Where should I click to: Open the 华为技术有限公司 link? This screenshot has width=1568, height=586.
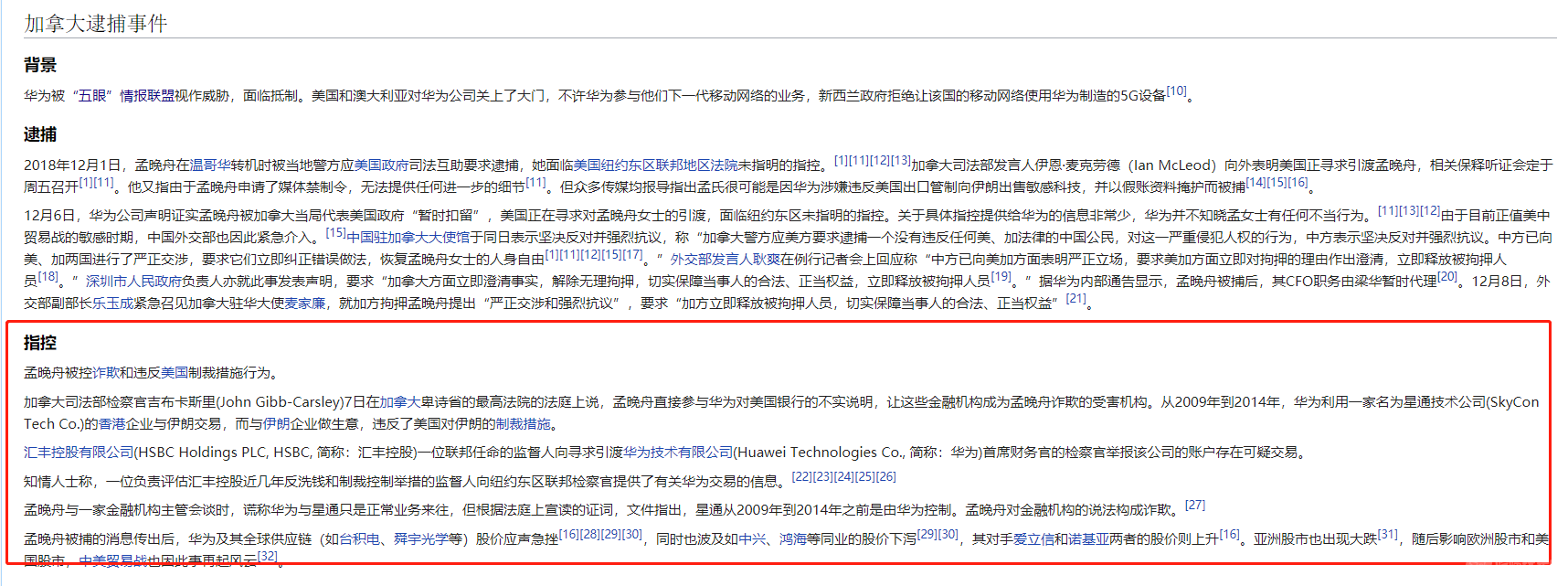tap(678, 453)
